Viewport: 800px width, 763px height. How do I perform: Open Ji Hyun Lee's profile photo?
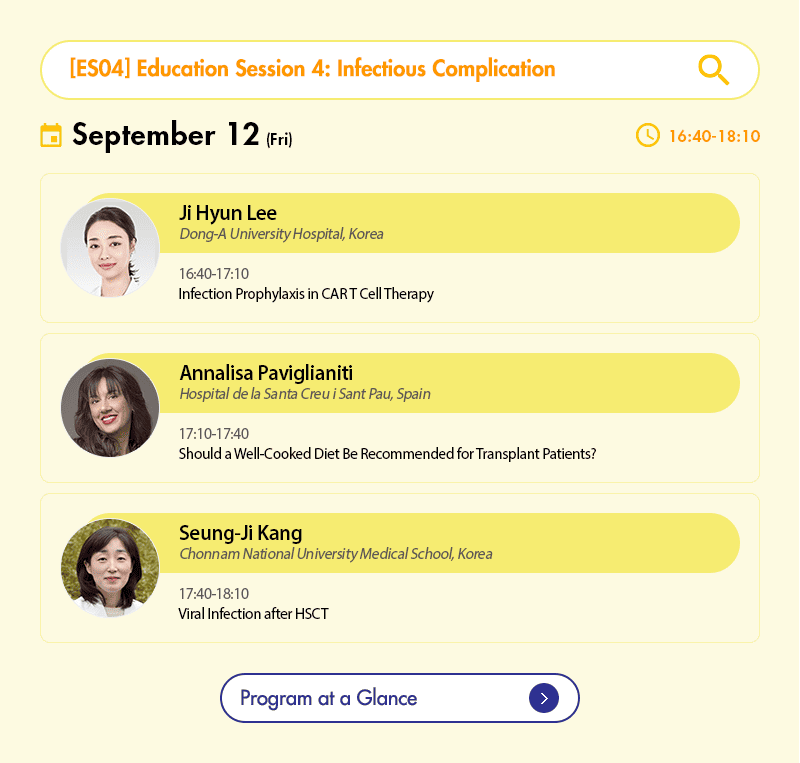click(110, 248)
